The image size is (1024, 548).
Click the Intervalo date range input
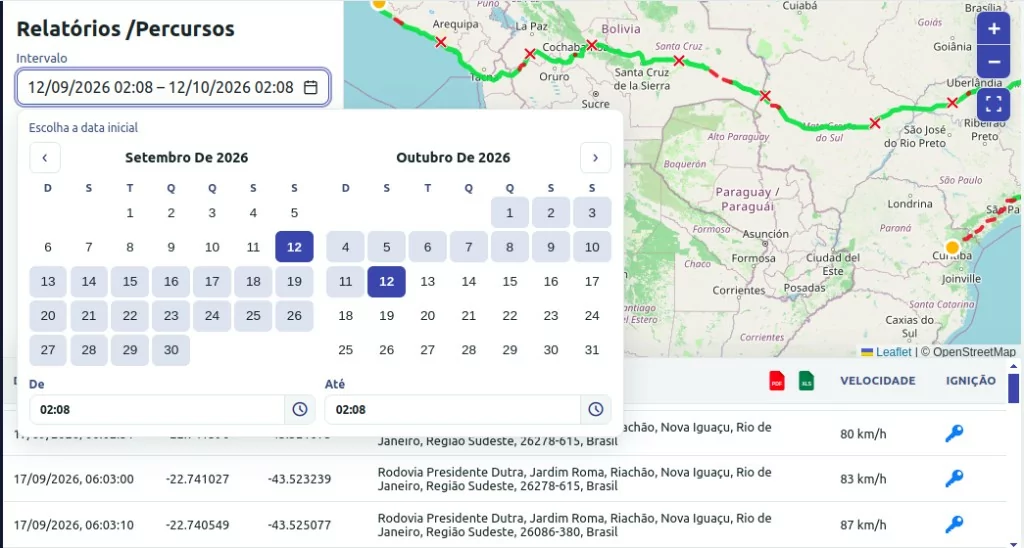[x=173, y=87]
